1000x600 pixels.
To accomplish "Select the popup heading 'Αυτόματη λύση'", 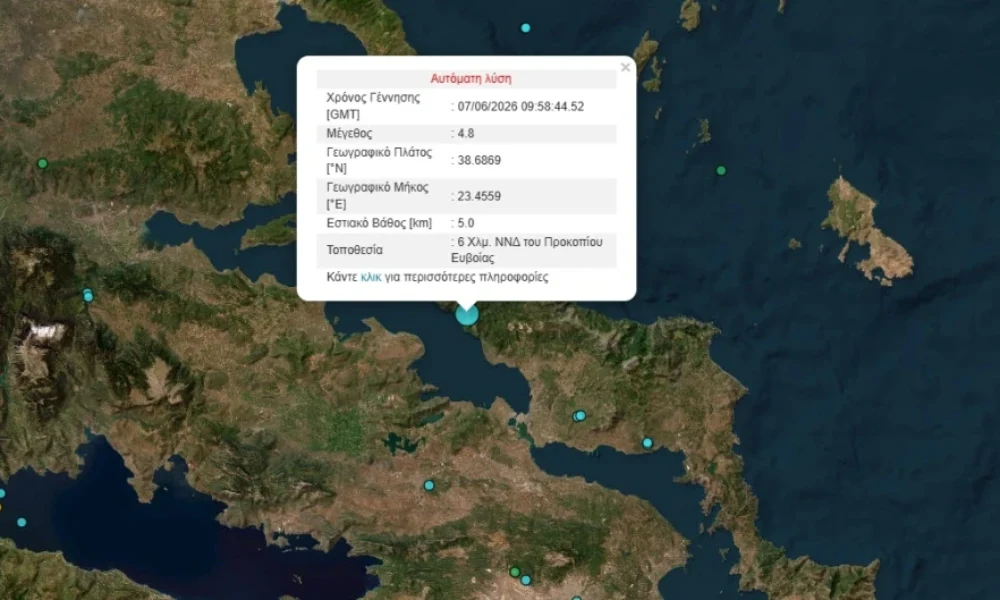I will pos(471,78).
